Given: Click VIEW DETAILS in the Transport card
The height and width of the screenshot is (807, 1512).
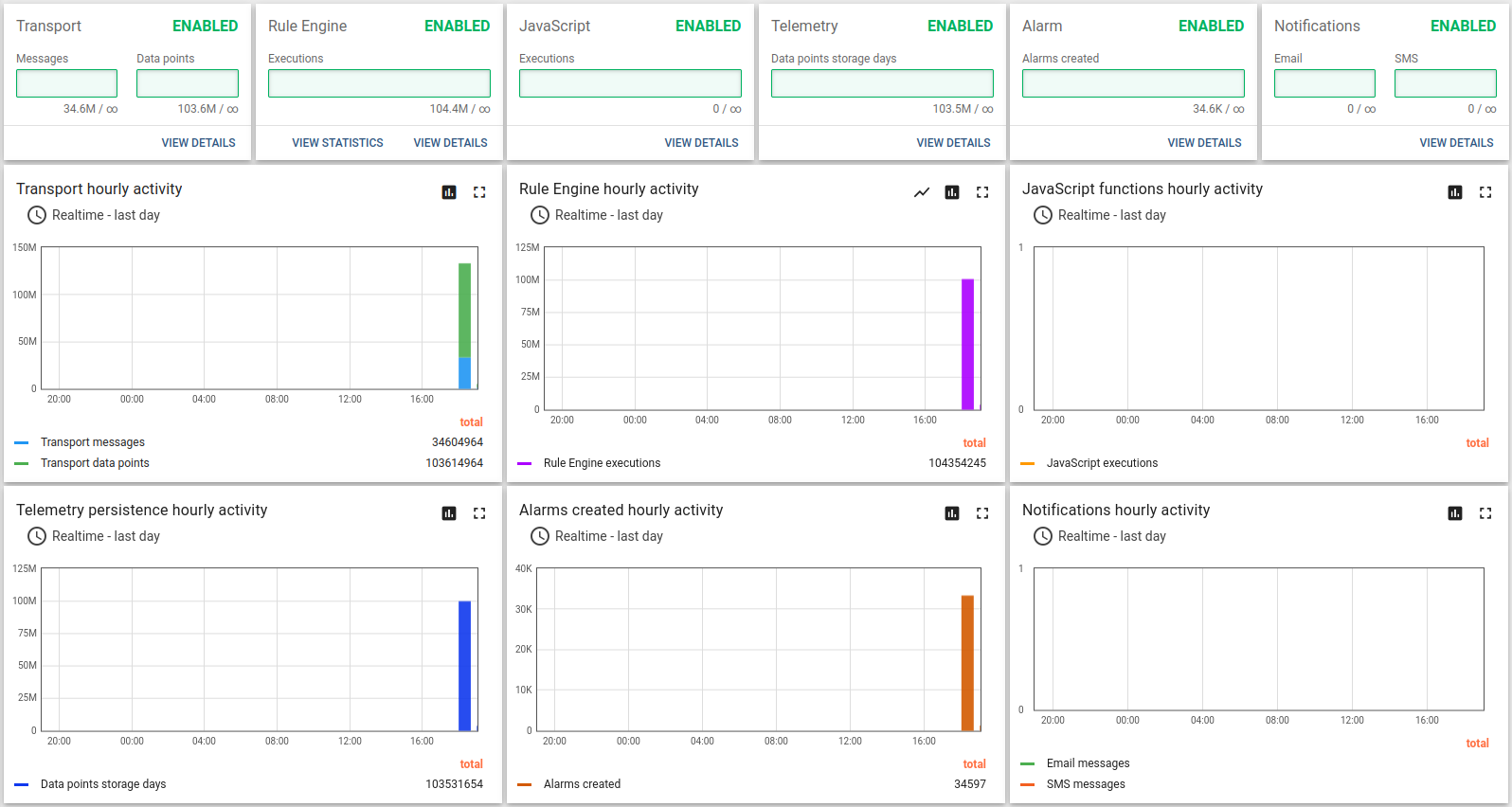Looking at the screenshot, I should coord(198,143).
